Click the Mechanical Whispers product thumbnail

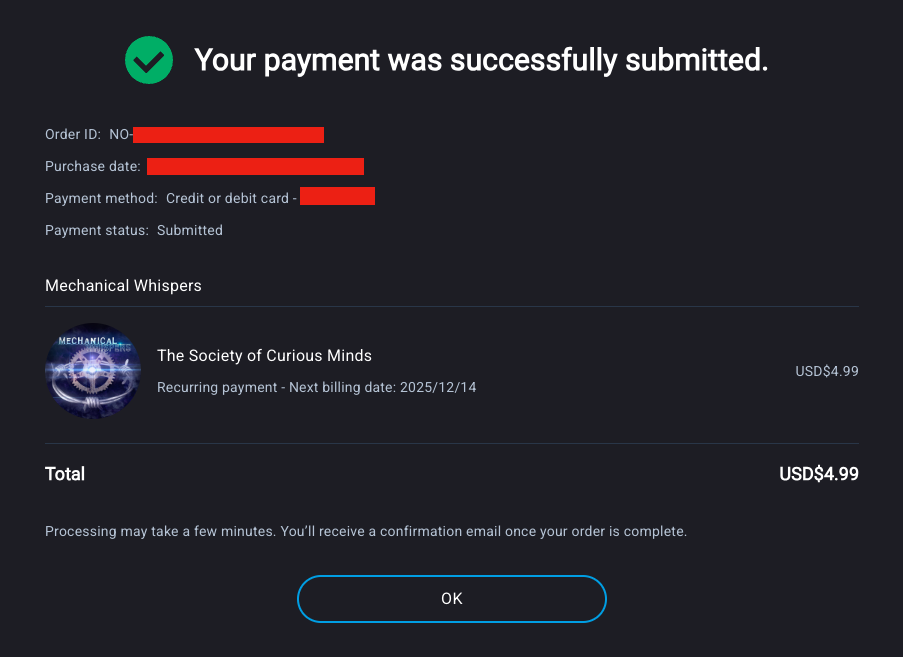(92, 371)
